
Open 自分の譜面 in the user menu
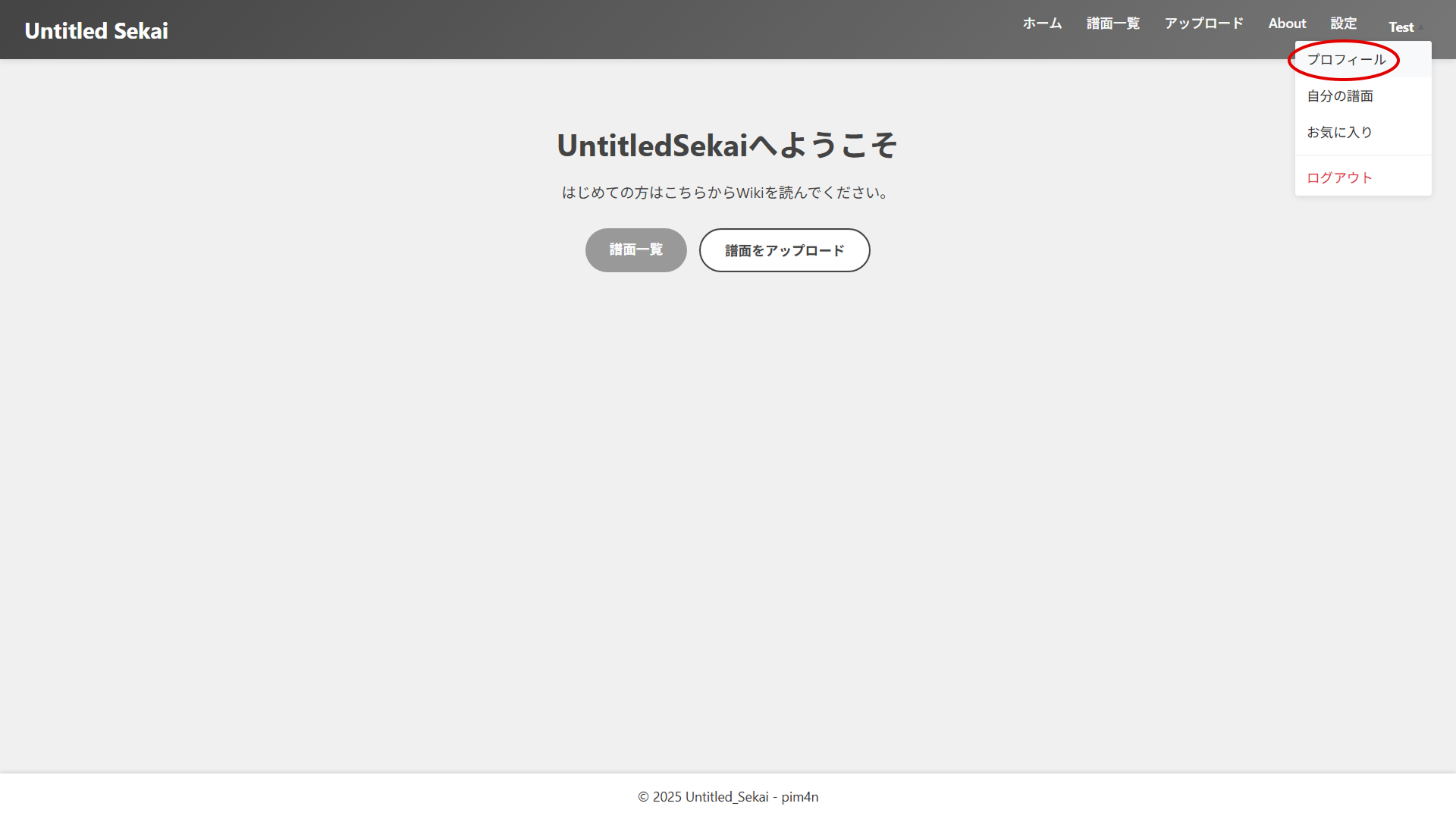pos(1340,96)
